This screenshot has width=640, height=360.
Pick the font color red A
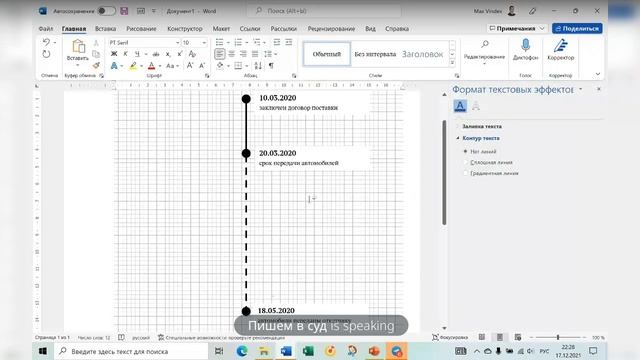tap(151, 65)
